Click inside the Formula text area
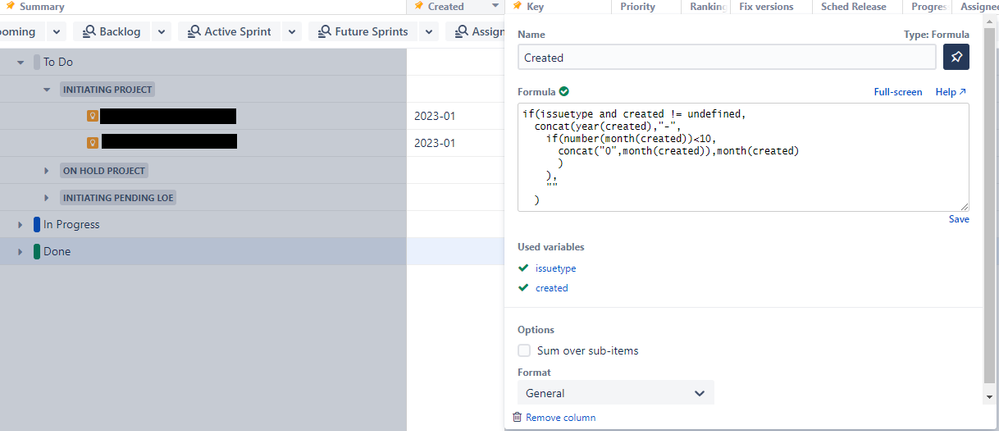999x431 pixels. coord(744,157)
